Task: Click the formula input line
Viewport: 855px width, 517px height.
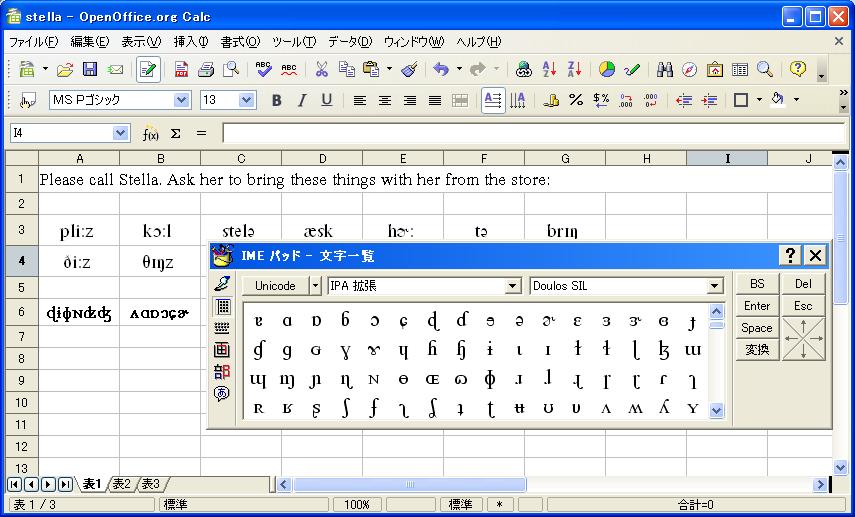Action: tap(533, 133)
